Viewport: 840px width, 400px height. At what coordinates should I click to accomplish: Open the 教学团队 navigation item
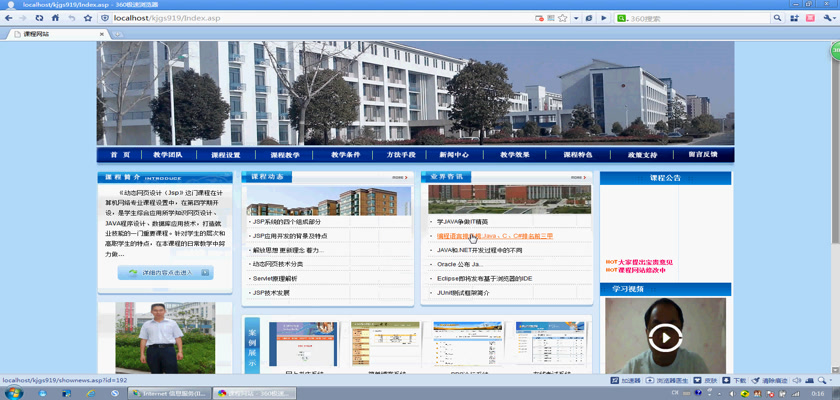tap(168, 155)
